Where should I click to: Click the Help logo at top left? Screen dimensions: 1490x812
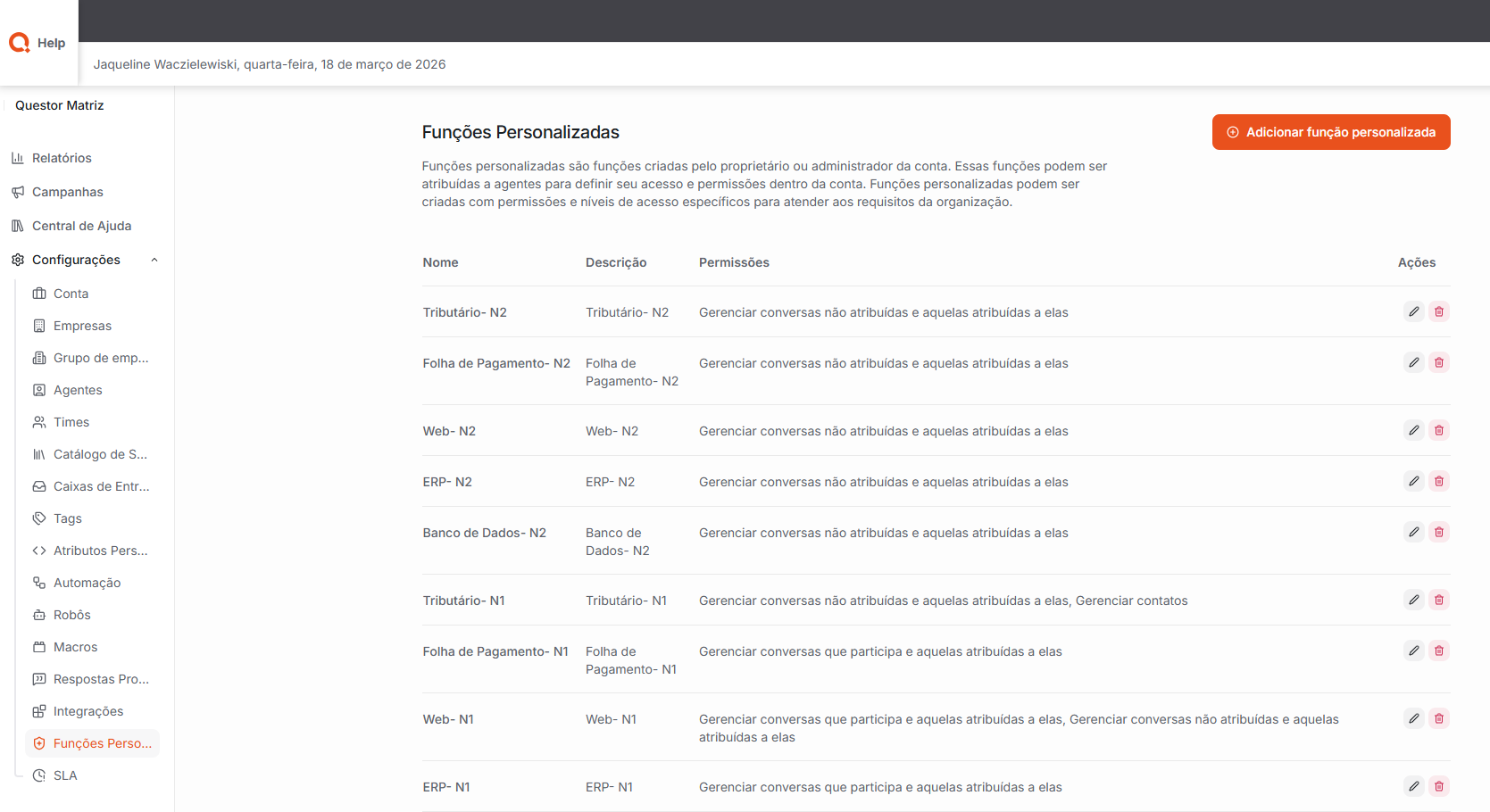(37, 43)
